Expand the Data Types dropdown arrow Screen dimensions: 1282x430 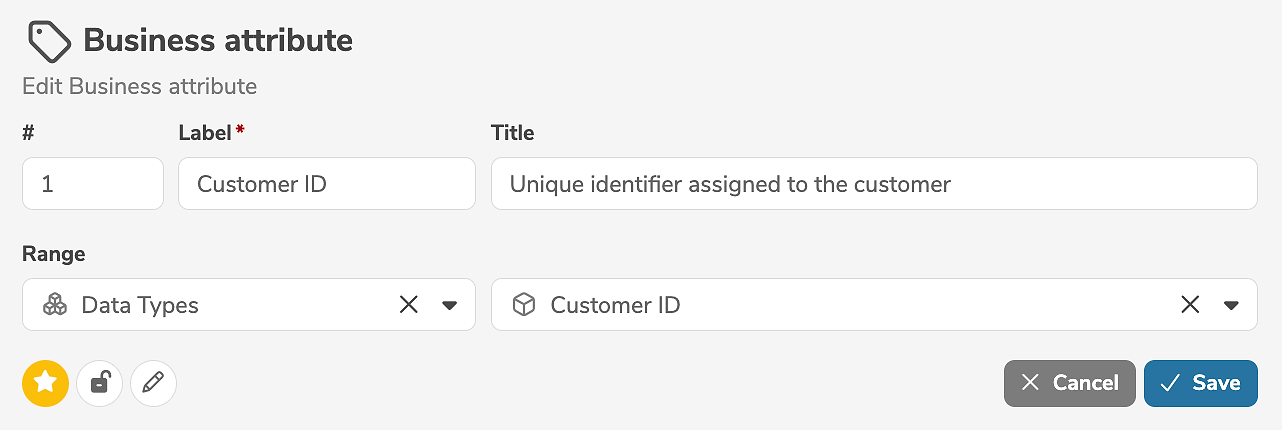point(450,305)
